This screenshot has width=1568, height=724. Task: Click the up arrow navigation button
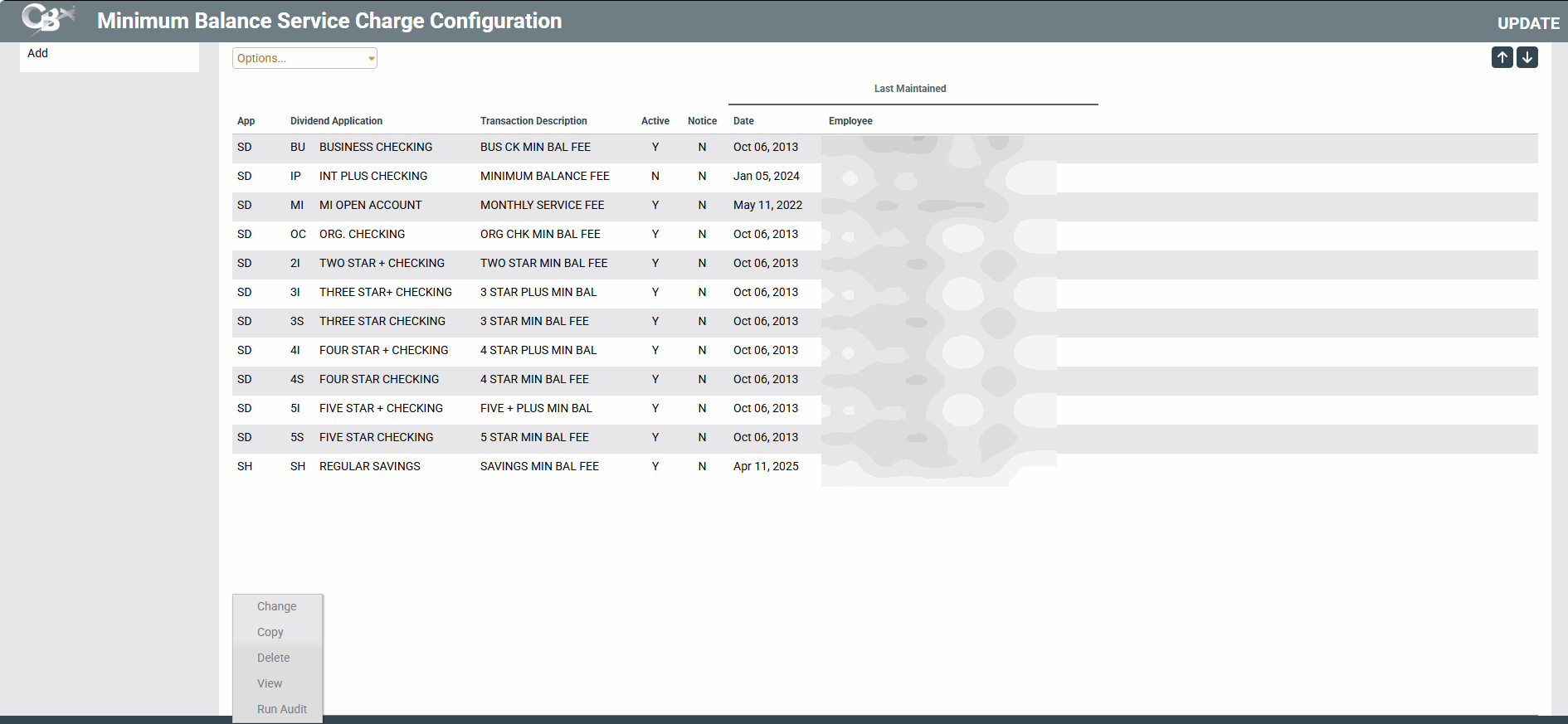point(1502,57)
